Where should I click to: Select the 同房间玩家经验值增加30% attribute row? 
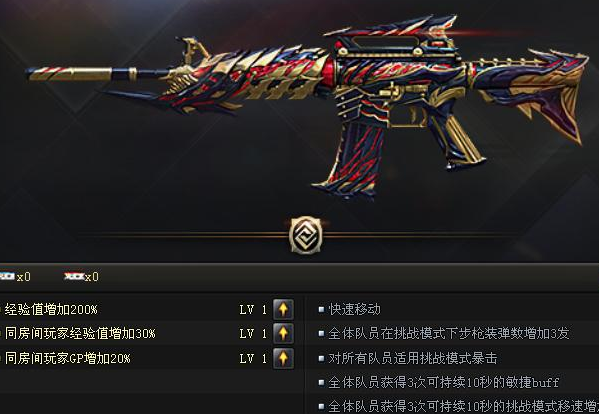pyautogui.click(x=147, y=333)
